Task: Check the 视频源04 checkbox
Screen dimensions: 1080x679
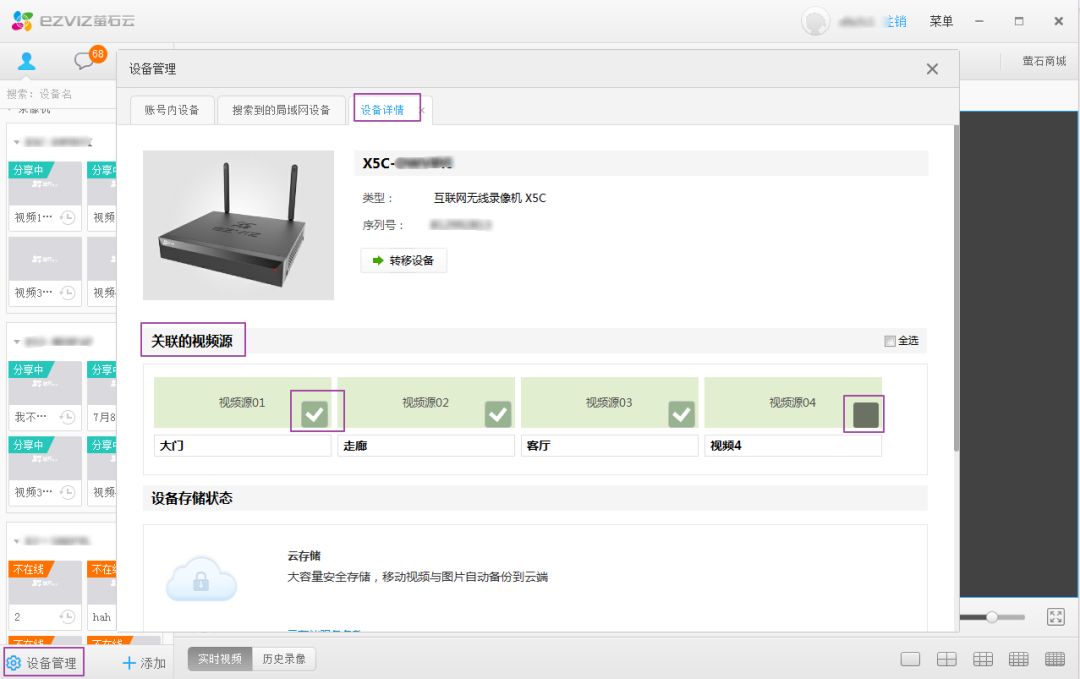Action: coord(865,414)
